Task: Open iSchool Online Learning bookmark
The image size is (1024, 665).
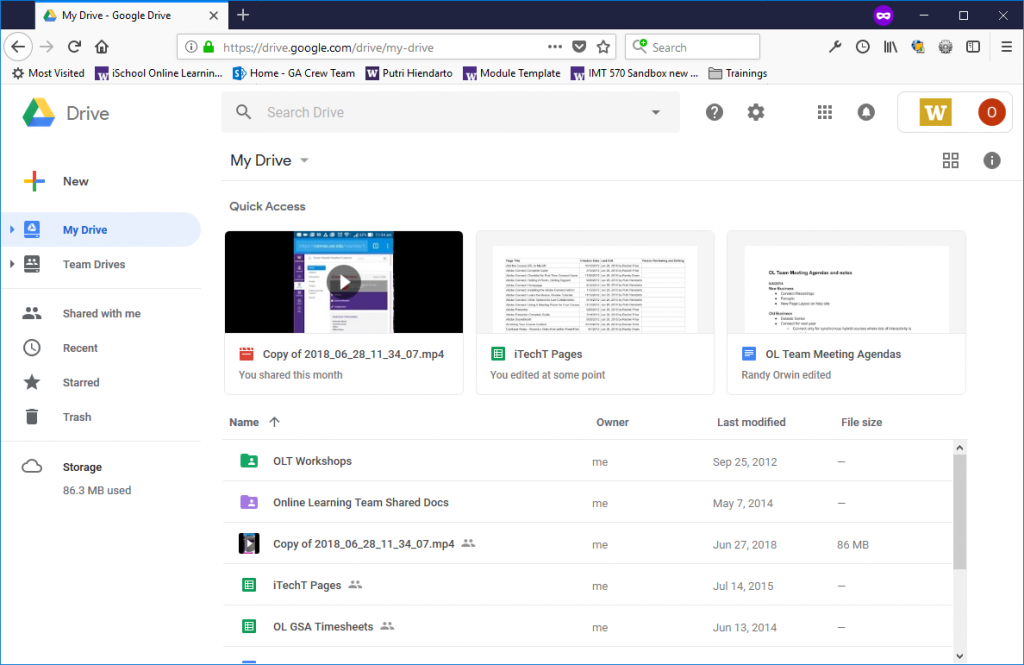Action: [159, 73]
